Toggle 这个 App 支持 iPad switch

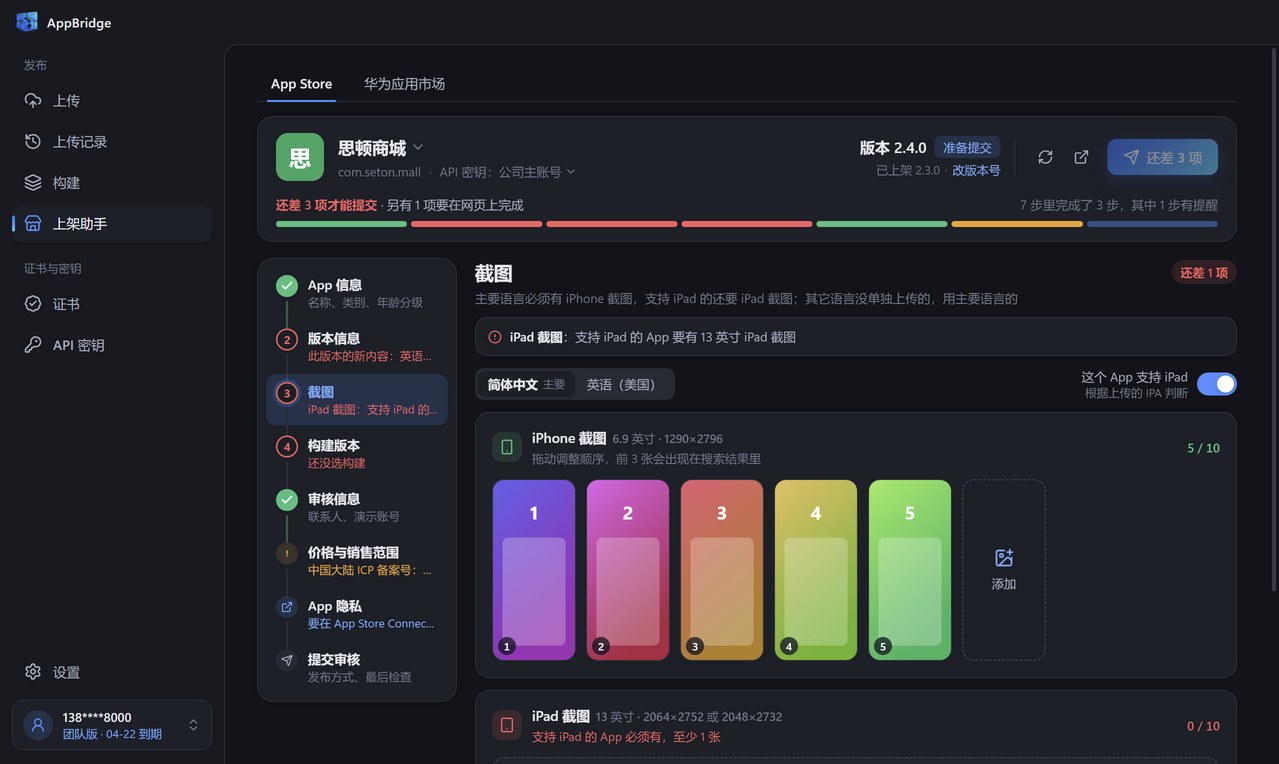[x=1216, y=384]
